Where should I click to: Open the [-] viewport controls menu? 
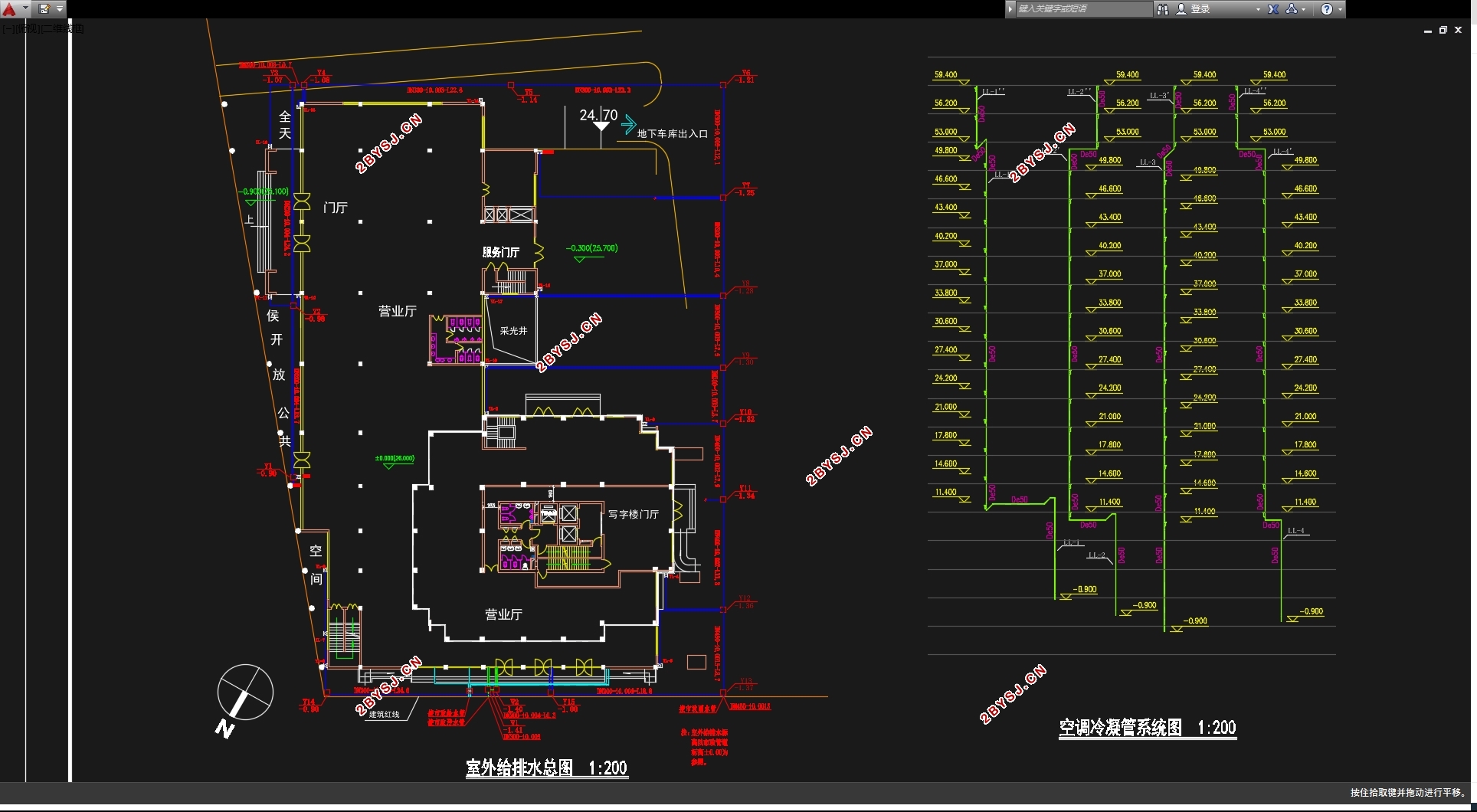pos(8,28)
